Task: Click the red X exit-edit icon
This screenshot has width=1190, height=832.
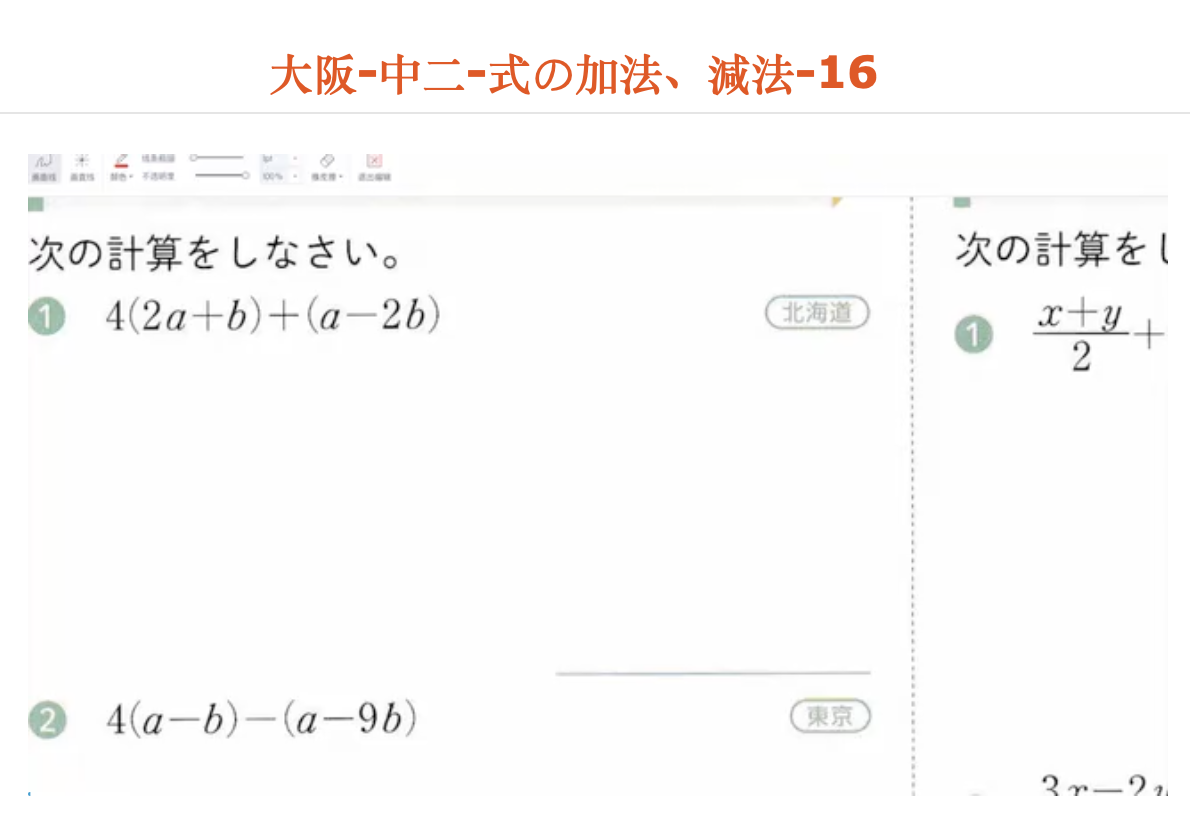Action: [x=375, y=158]
